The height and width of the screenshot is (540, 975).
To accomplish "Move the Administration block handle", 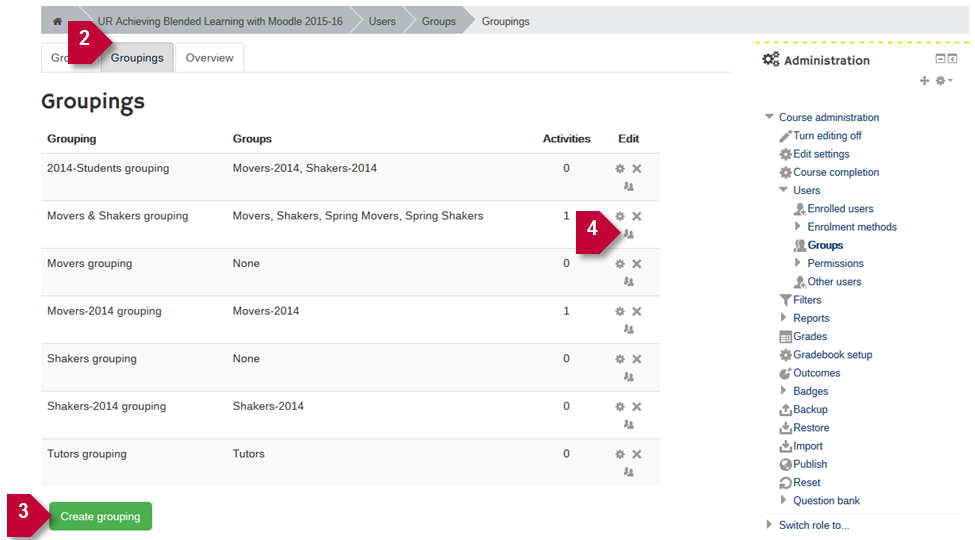I will tap(925, 81).
